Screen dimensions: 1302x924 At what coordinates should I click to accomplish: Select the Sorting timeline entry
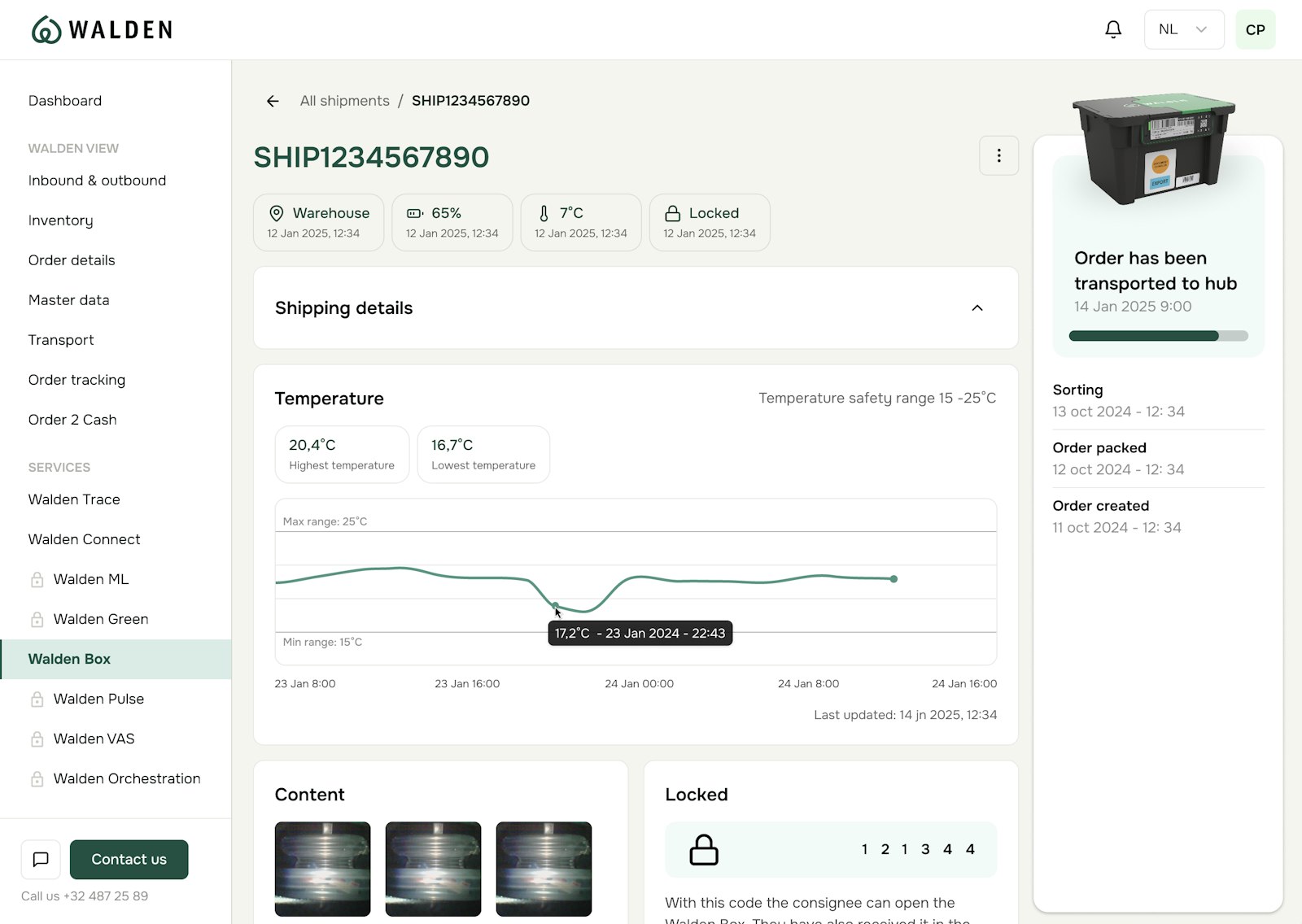(x=1158, y=400)
